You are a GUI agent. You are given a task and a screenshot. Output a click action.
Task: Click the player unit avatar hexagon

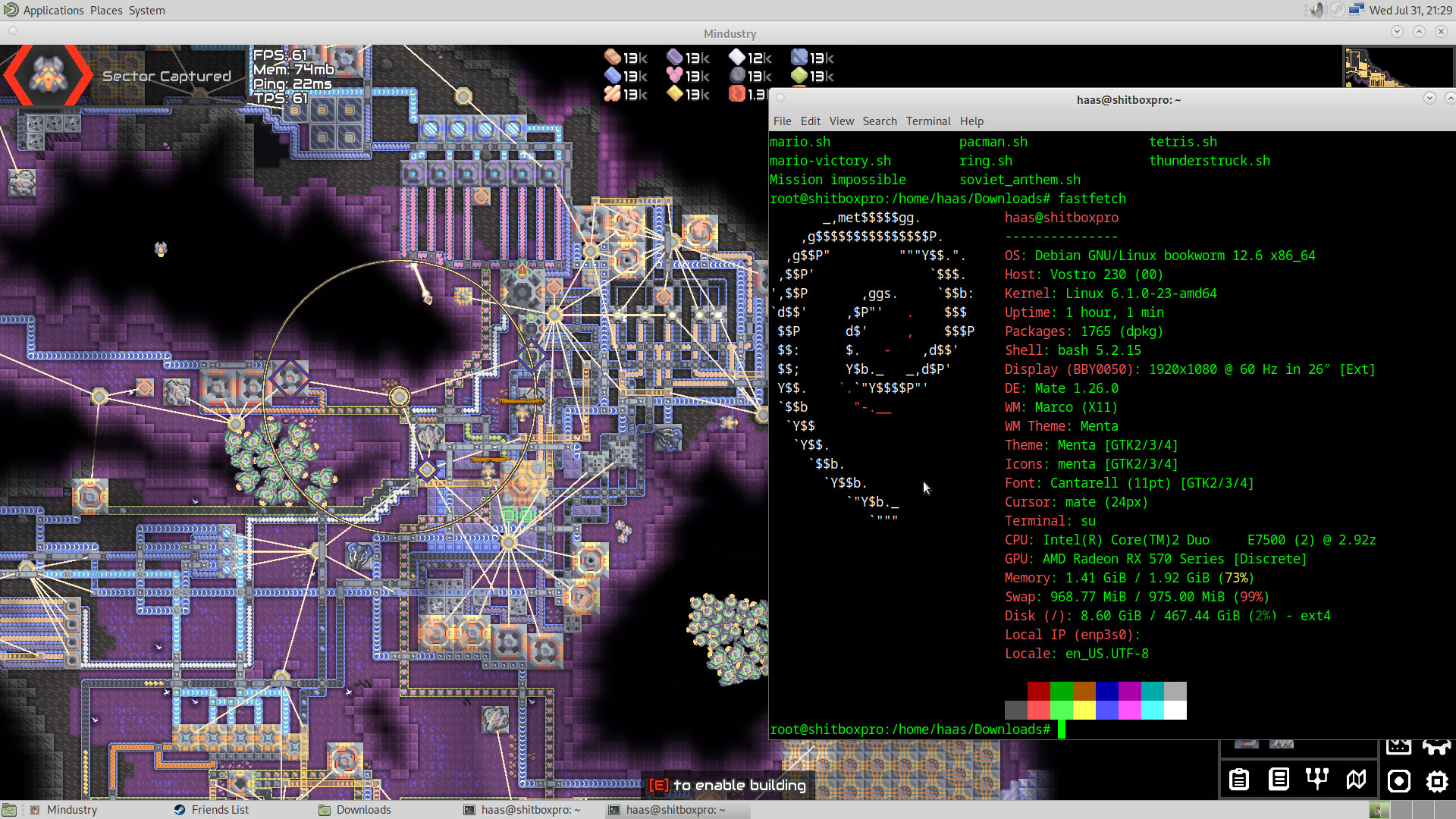click(49, 76)
